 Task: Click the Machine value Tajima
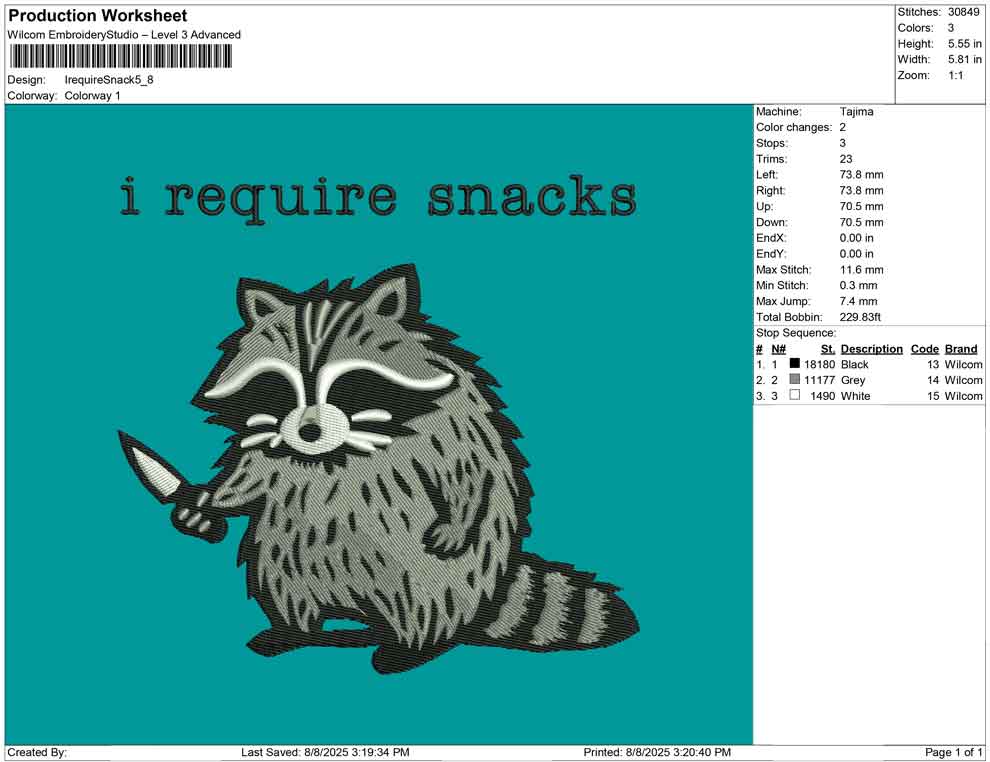coord(856,111)
